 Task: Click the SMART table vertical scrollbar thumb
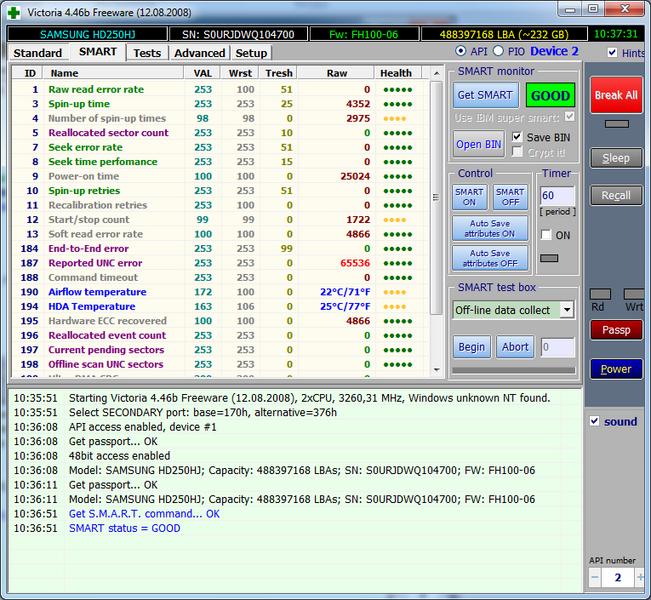click(436, 197)
